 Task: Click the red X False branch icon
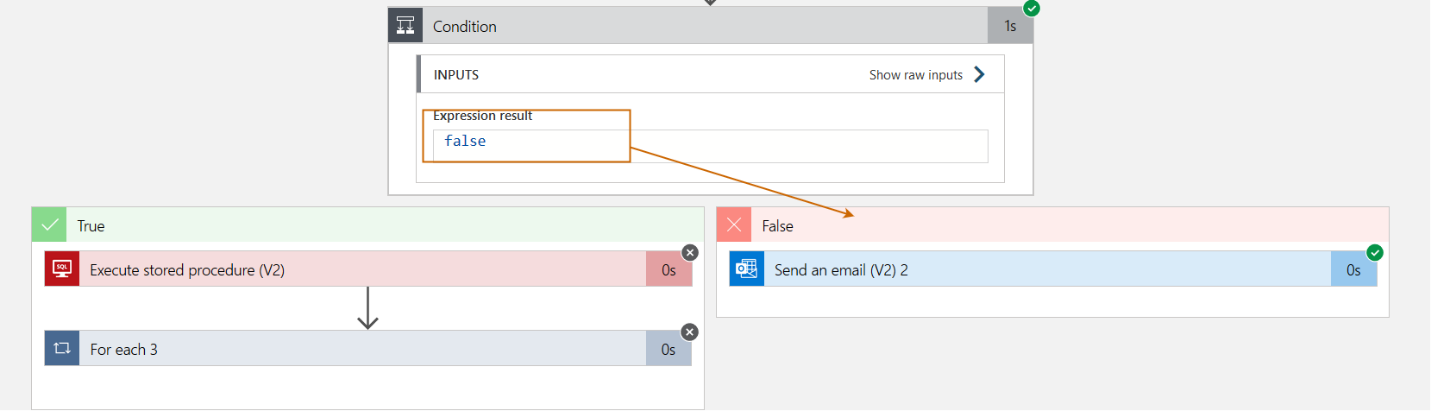point(734,226)
